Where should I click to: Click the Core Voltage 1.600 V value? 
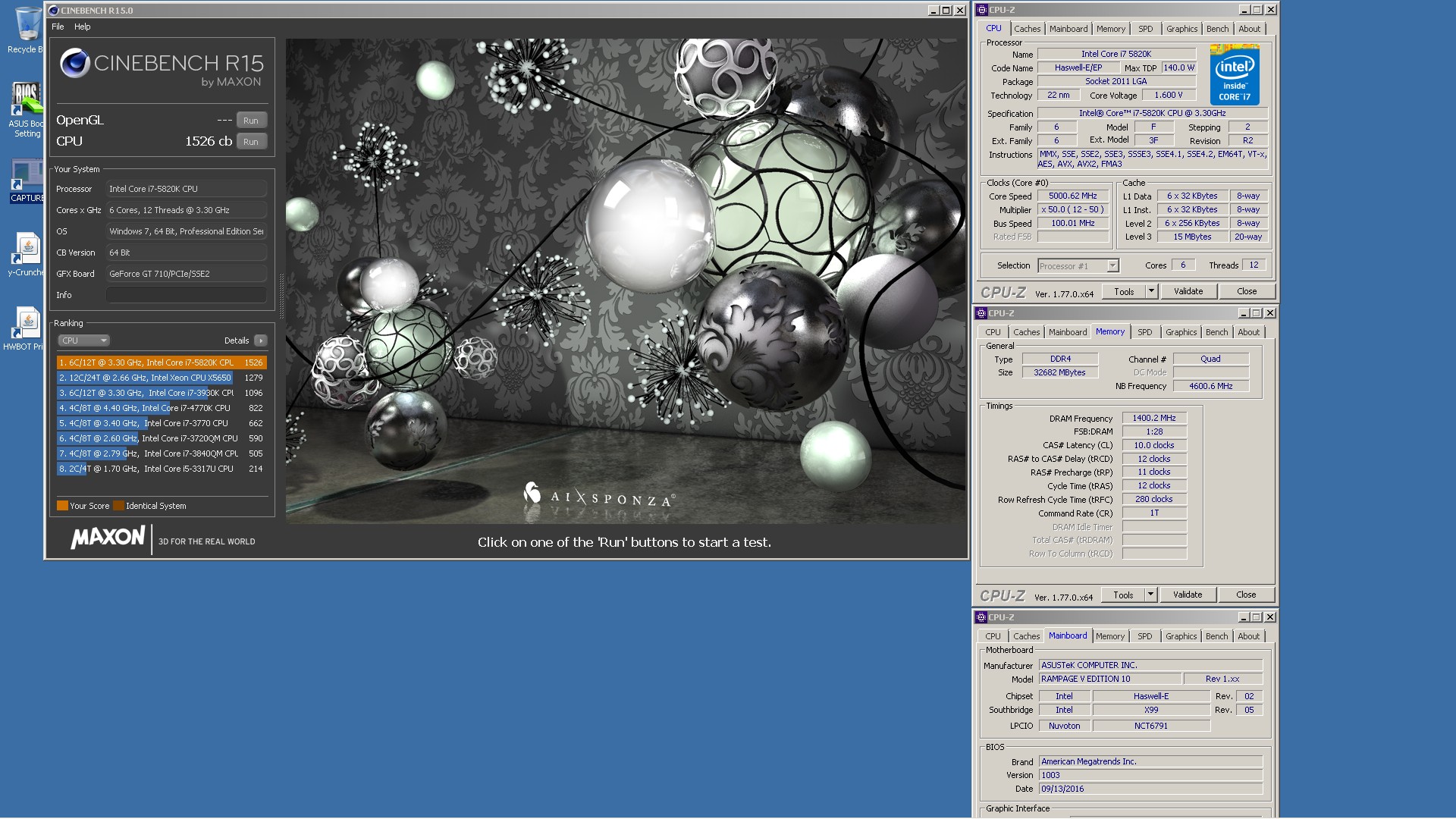(1168, 95)
